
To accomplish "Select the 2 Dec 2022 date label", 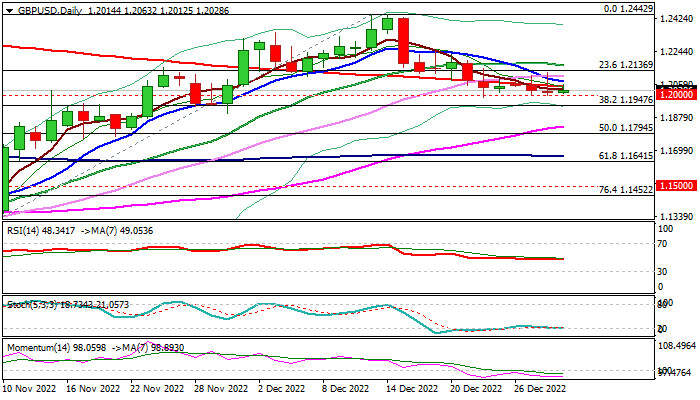I will [282, 388].
